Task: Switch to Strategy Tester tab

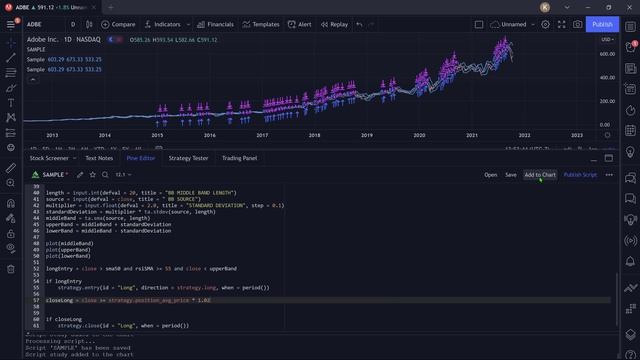Action: 188,158
